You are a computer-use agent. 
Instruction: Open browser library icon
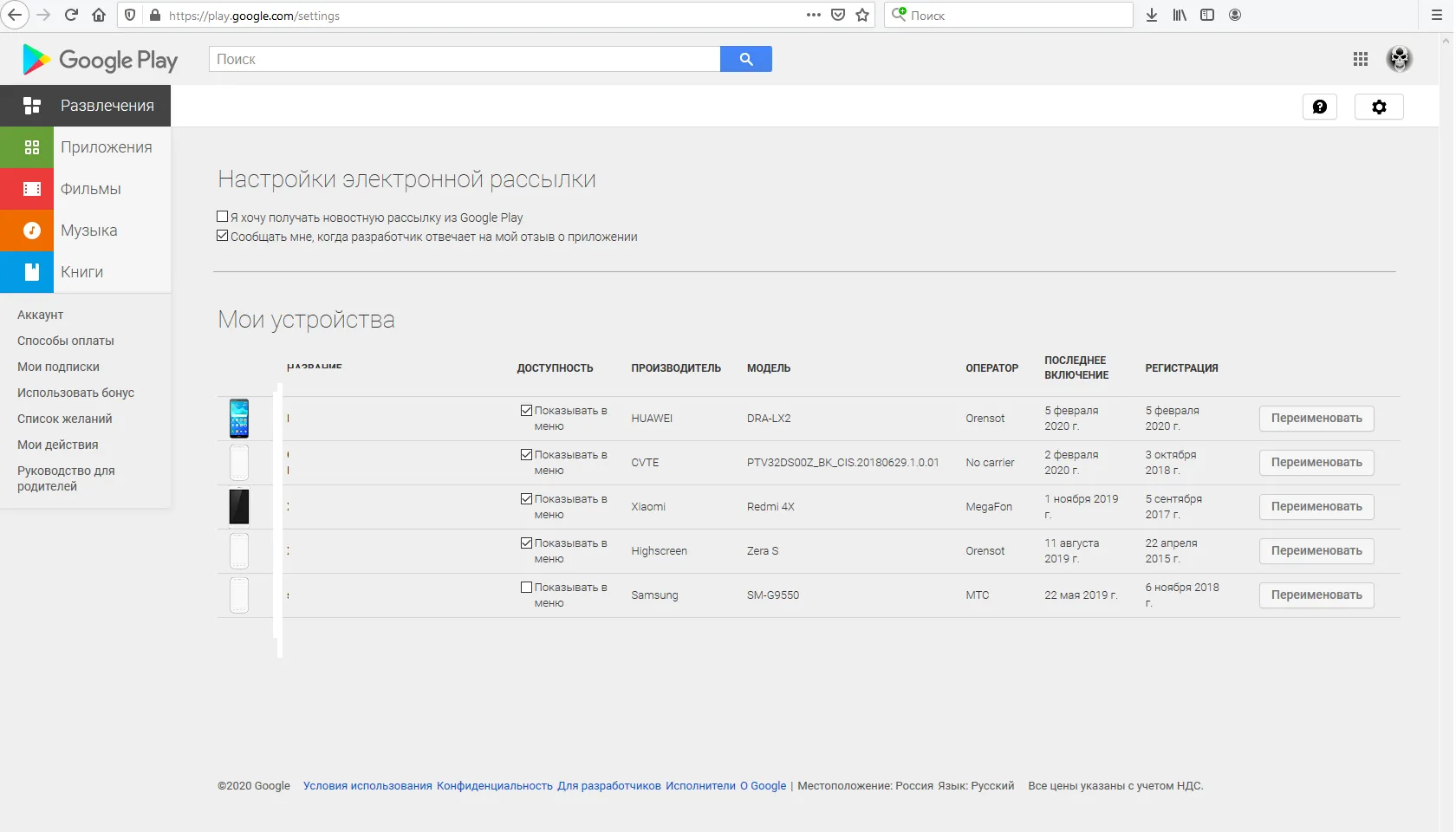(1180, 15)
